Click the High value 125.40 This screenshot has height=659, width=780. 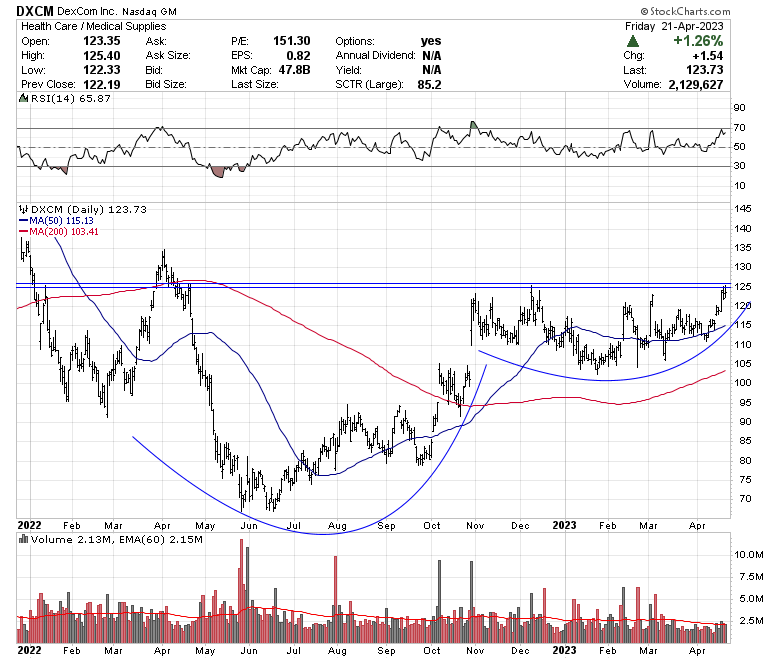pyautogui.click(x=102, y=55)
